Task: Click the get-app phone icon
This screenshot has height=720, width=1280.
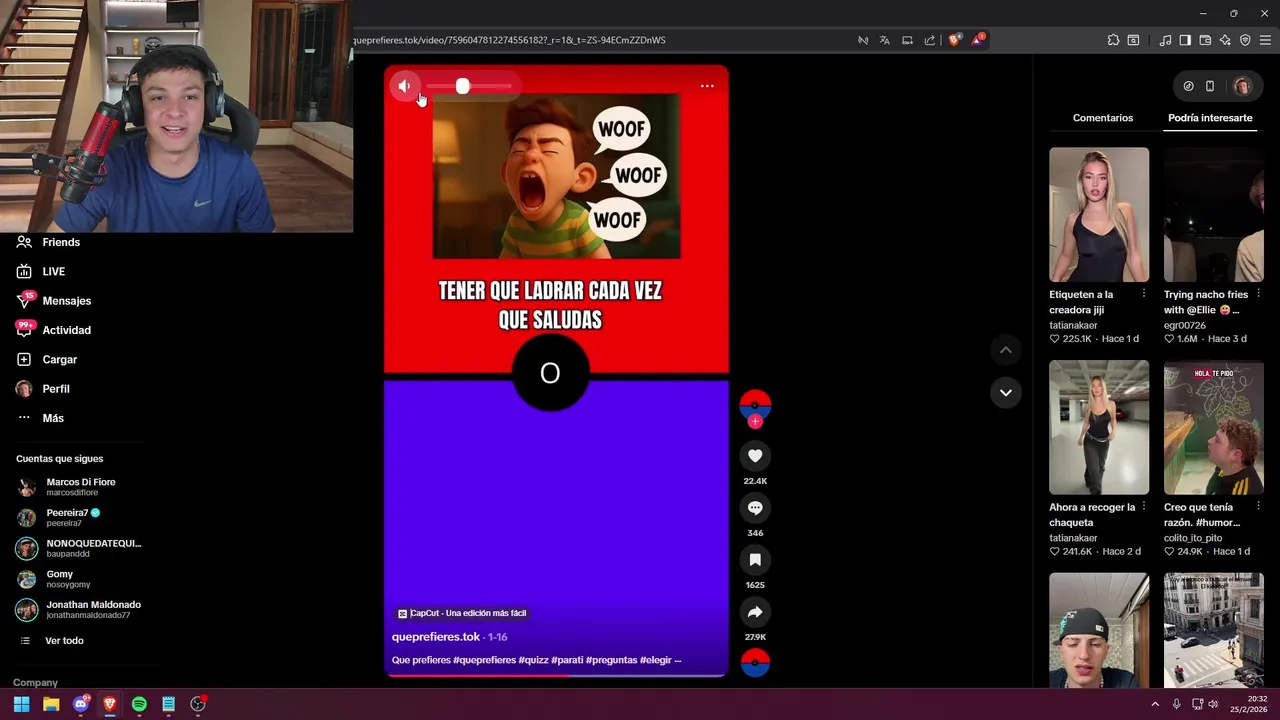Action: click(1210, 86)
